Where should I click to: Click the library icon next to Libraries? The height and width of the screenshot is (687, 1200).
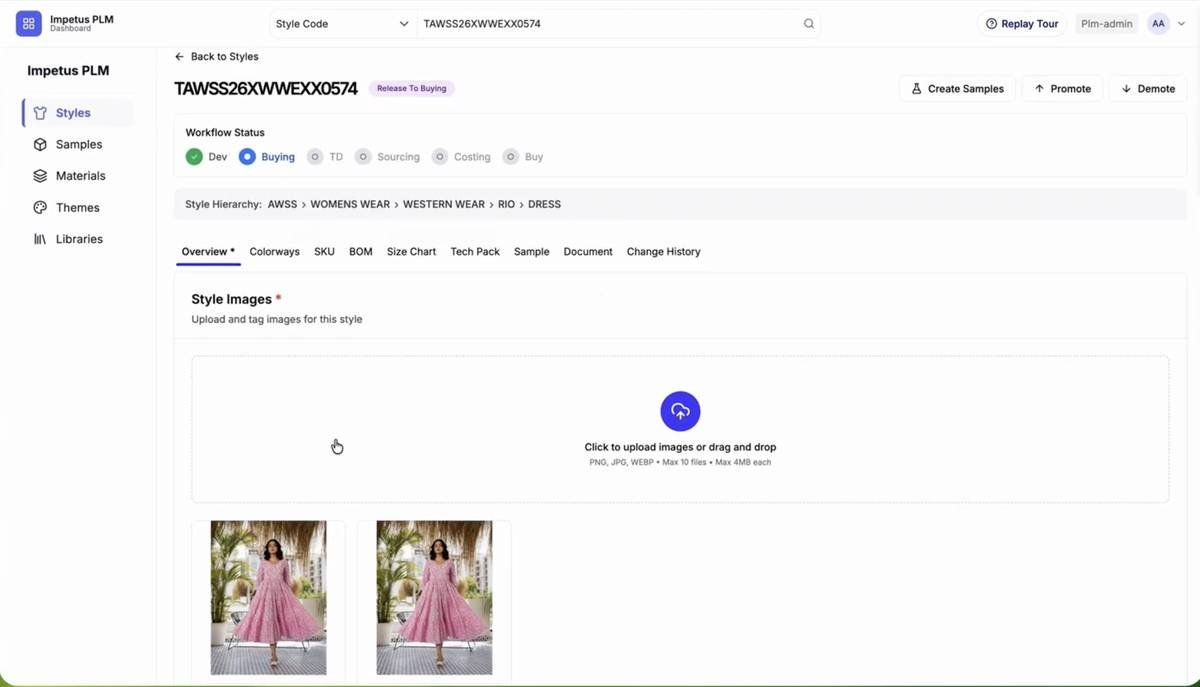click(x=40, y=239)
